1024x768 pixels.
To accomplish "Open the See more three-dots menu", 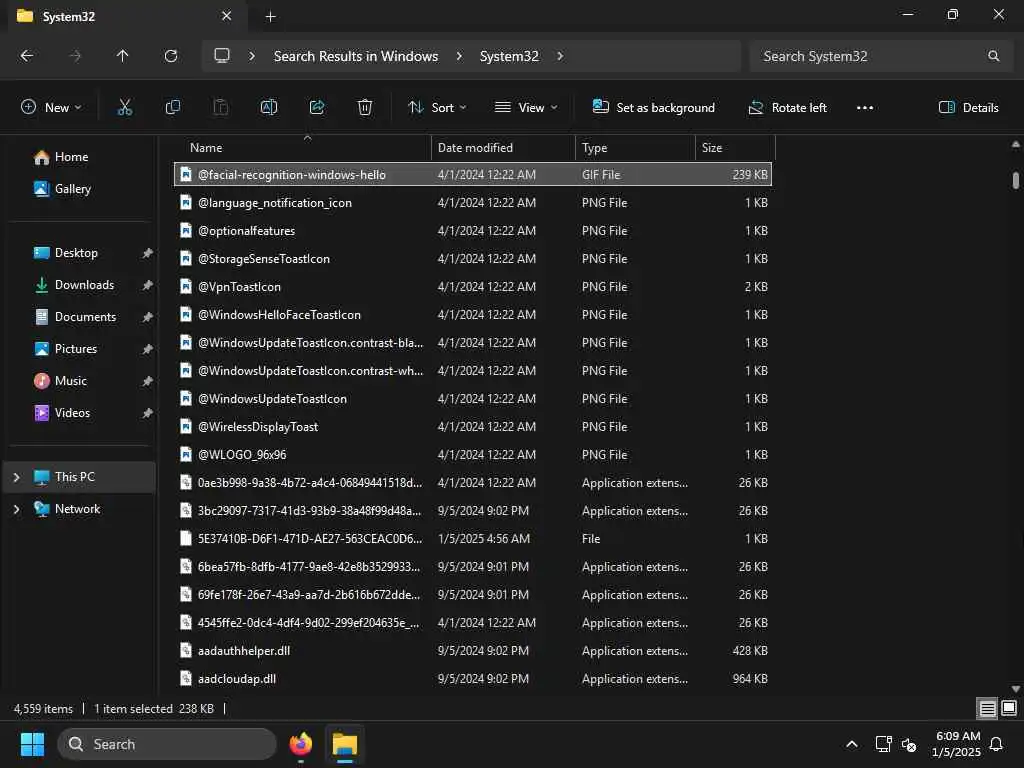I will point(865,108).
